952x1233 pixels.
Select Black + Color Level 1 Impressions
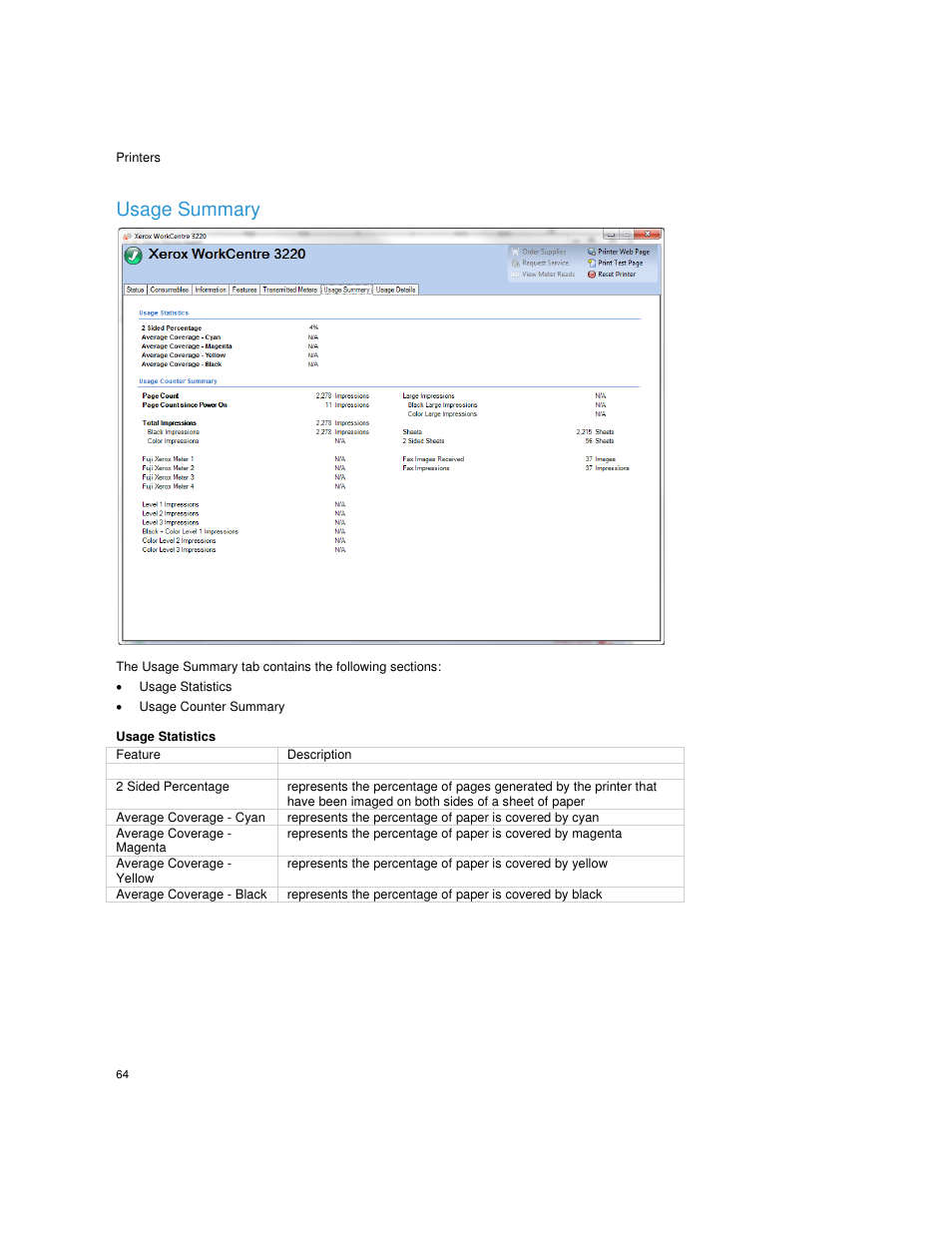click(191, 531)
